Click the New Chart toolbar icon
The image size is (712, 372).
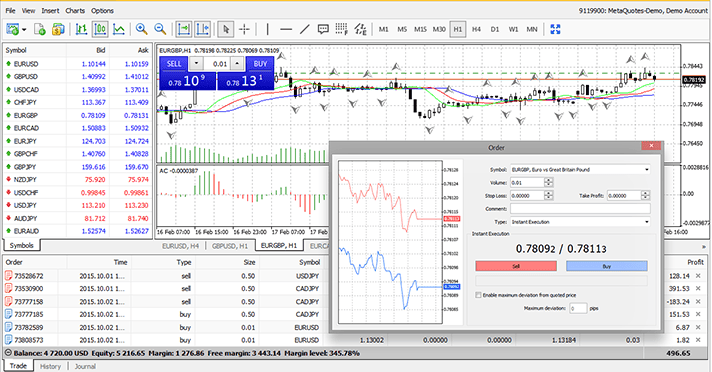12,30
